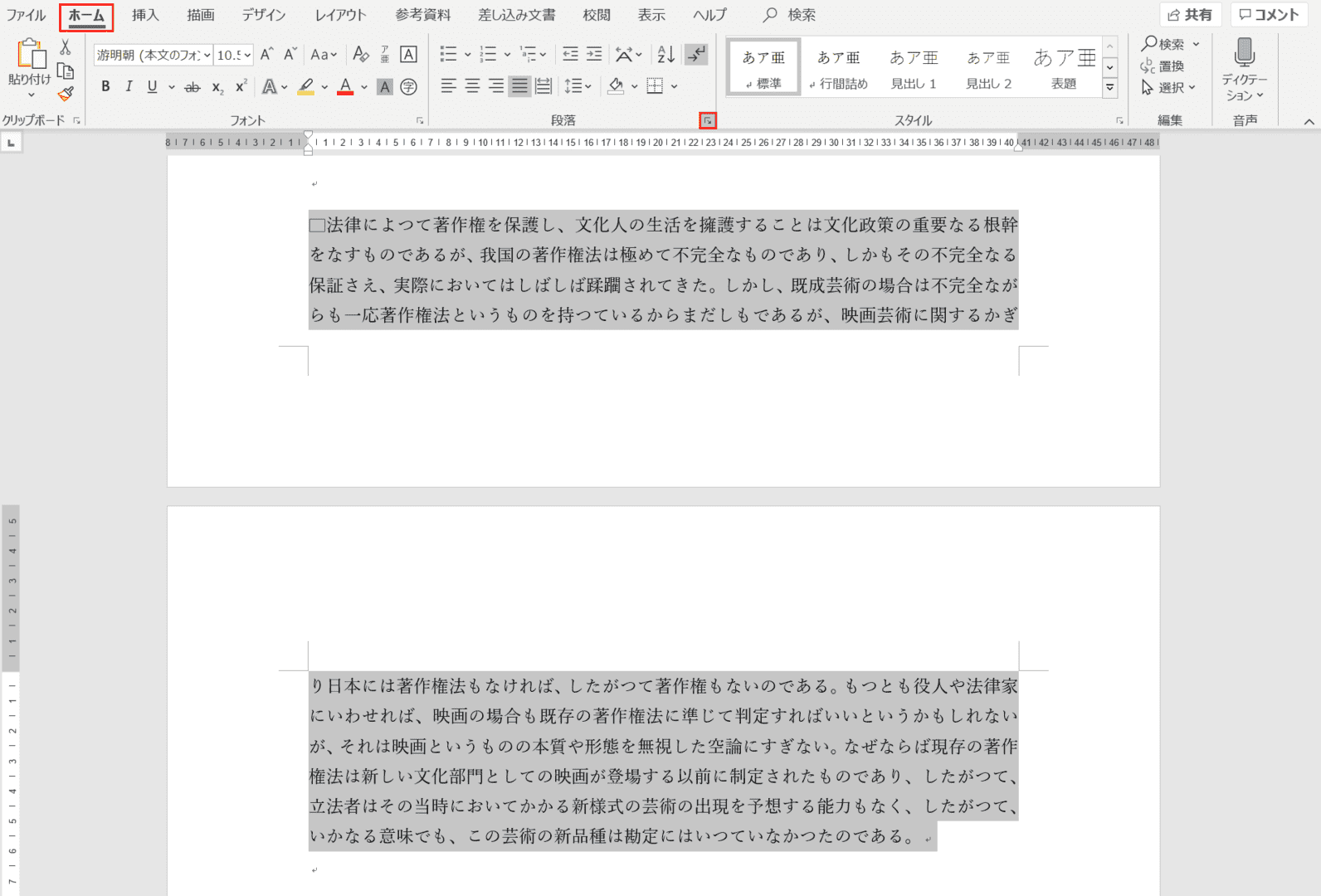Toggle Italic formatting
Screen dimensions: 1321x896
tap(129, 86)
